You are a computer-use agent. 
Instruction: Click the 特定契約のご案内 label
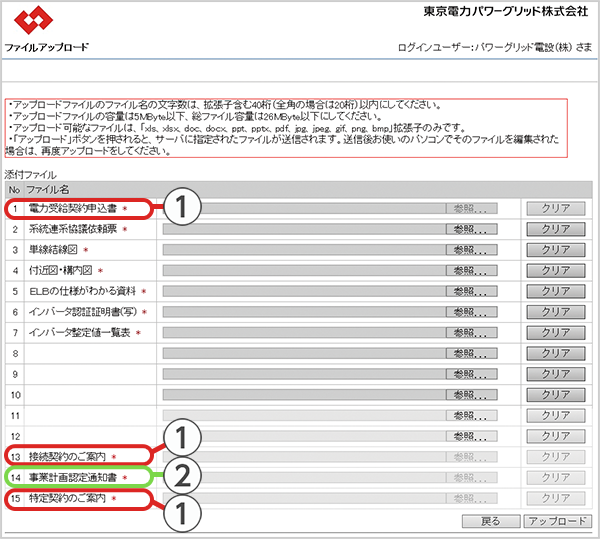tap(67, 498)
